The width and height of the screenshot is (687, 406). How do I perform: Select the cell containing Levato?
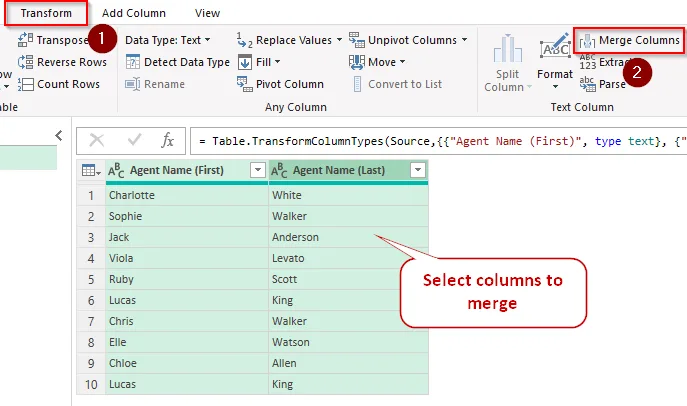[348, 258]
